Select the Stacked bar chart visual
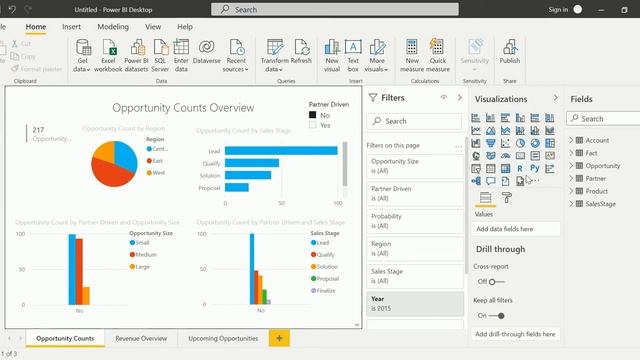640x360 pixels. tap(476, 118)
